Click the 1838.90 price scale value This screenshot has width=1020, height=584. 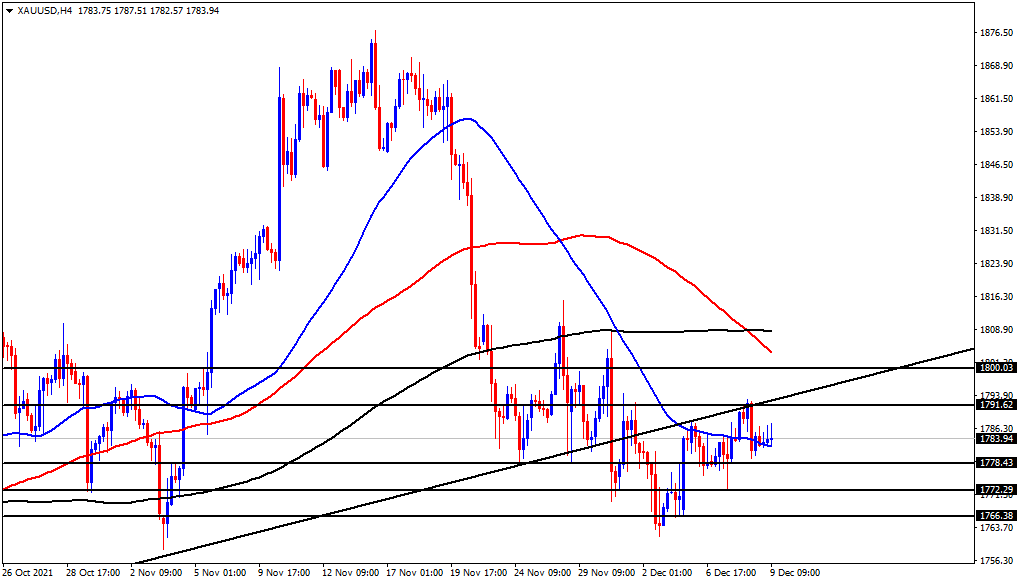997,198
